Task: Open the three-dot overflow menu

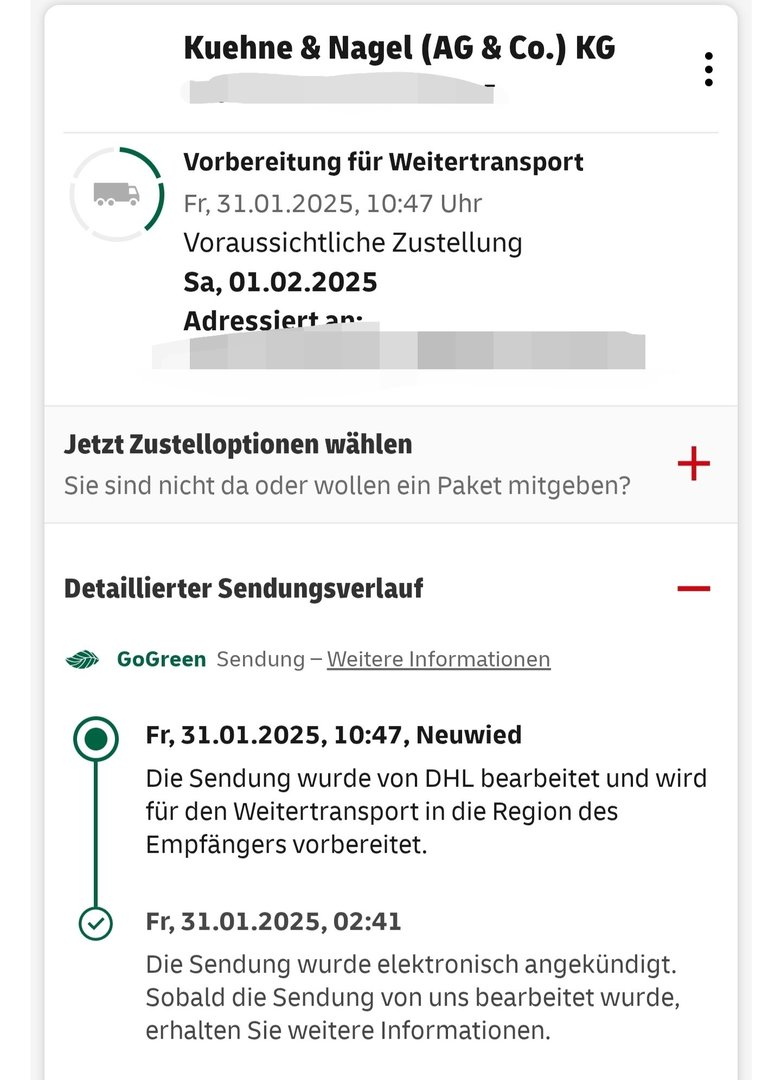Action: pos(708,69)
